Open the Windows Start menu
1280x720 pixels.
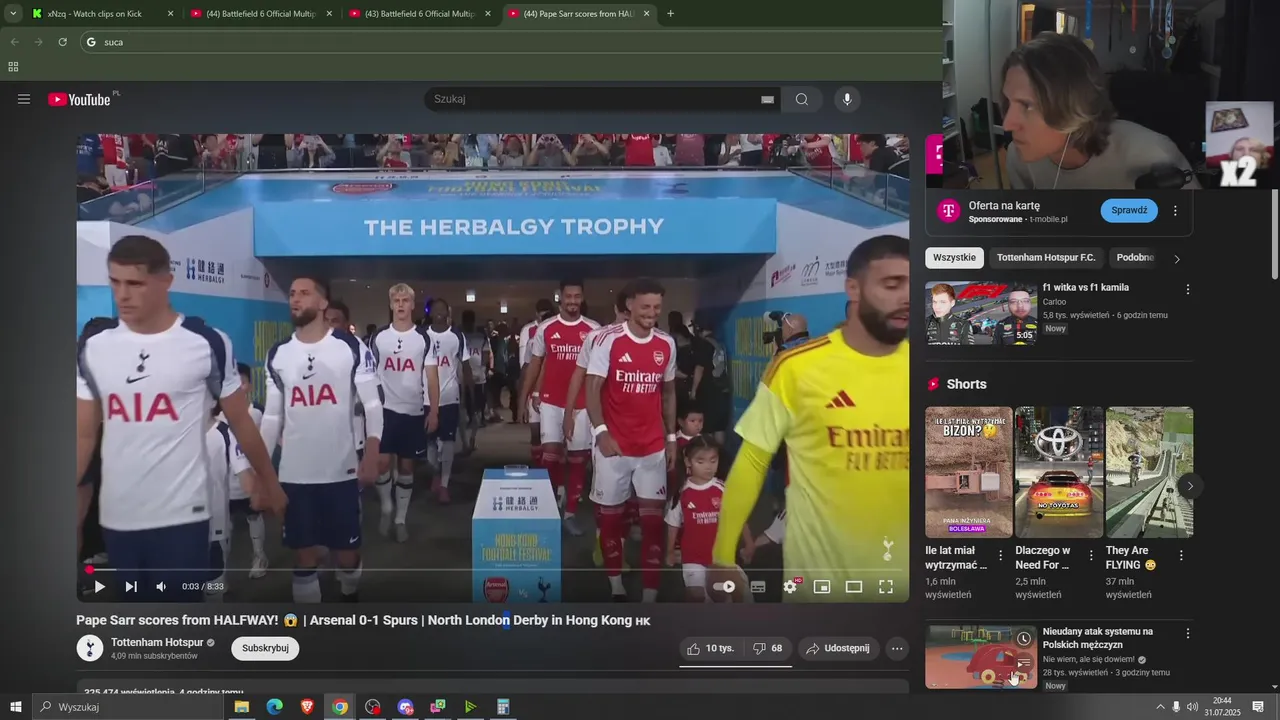click(15, 707)
